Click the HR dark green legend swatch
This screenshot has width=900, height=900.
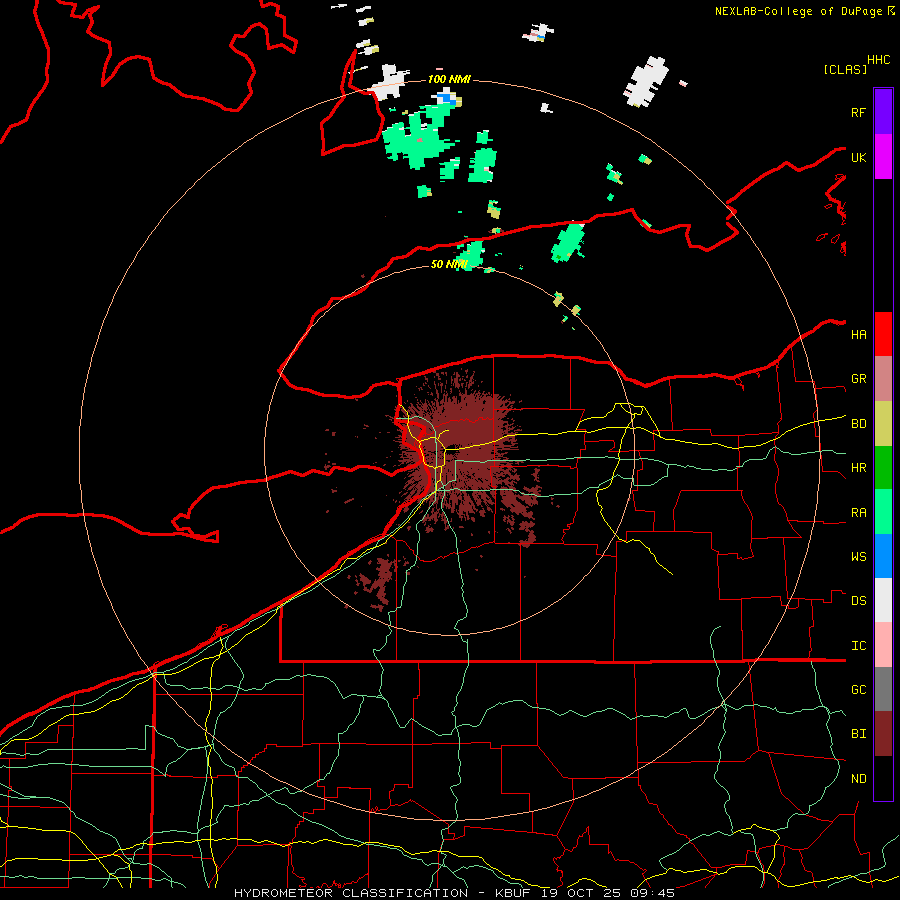[x=883, y=468]
